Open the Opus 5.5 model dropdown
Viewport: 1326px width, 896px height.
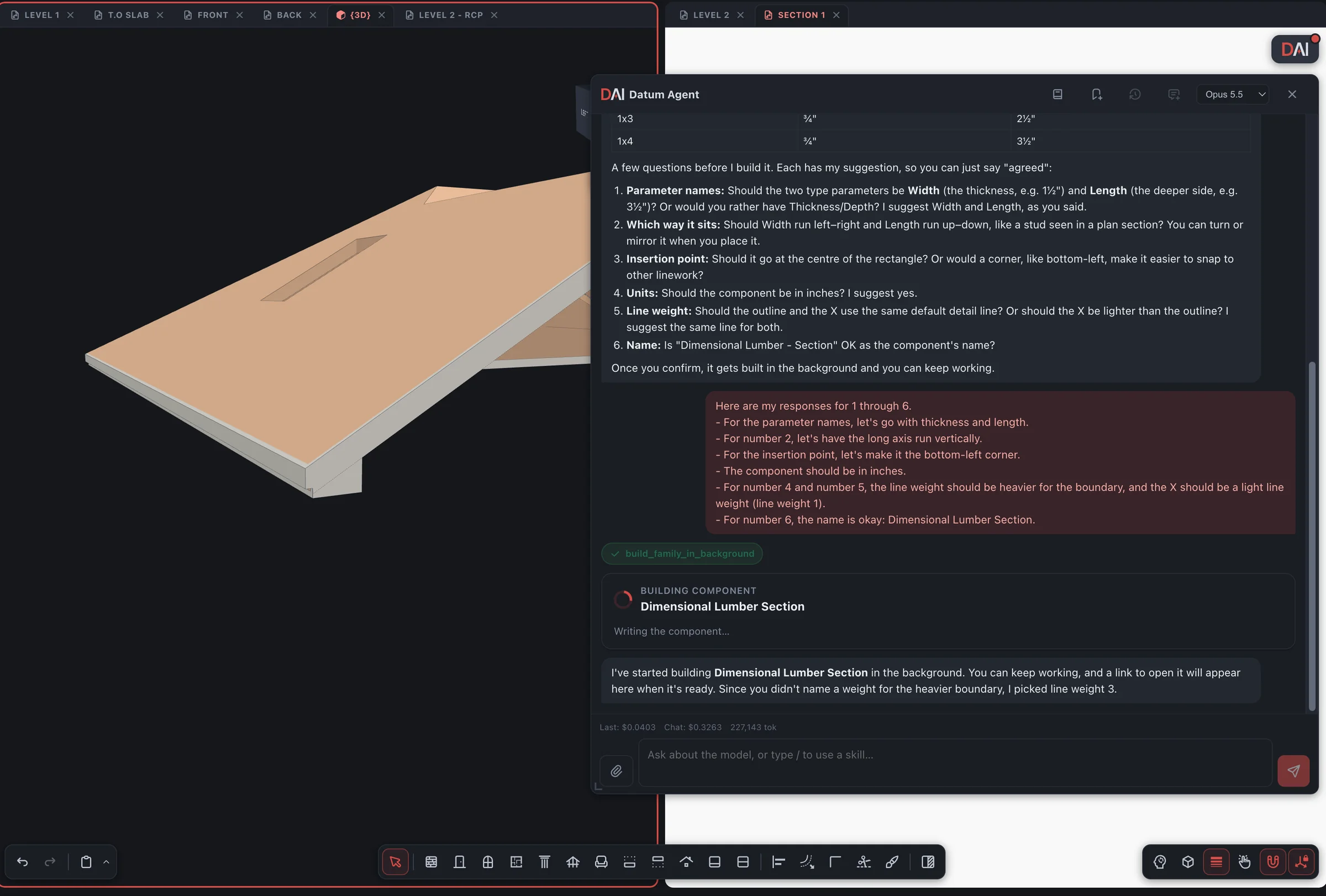pyautogui.click(x=1233, y=94)
